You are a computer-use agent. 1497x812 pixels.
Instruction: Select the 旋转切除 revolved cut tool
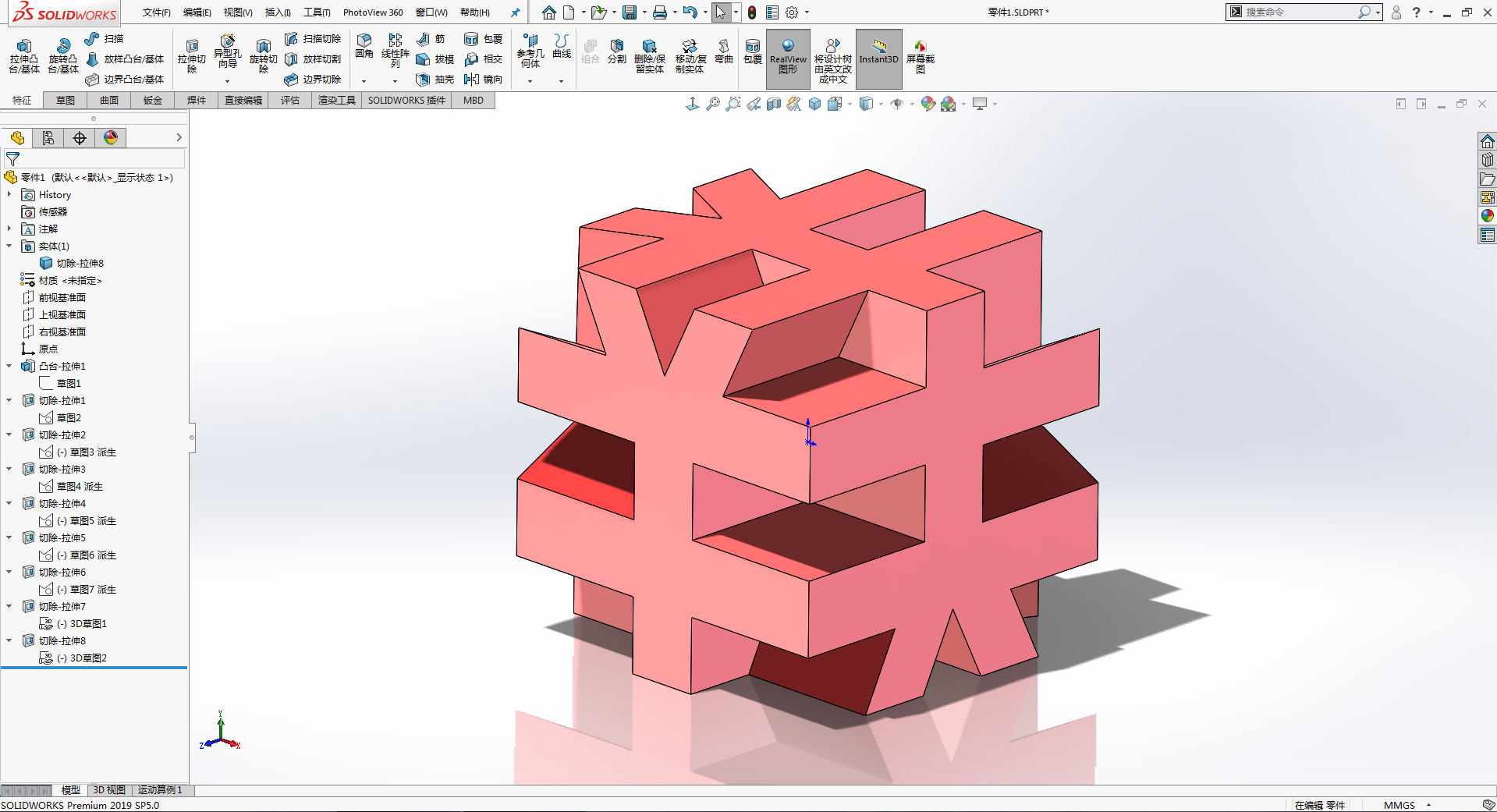(263, 56)
